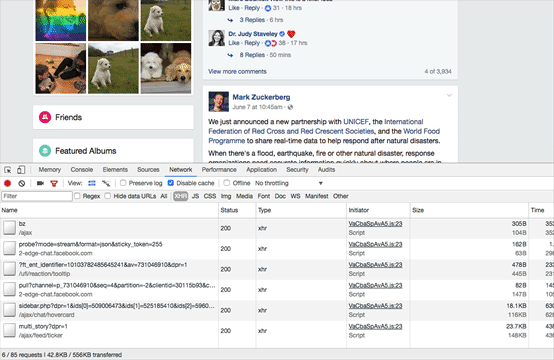Switch to large request rows view

[92, 183]
